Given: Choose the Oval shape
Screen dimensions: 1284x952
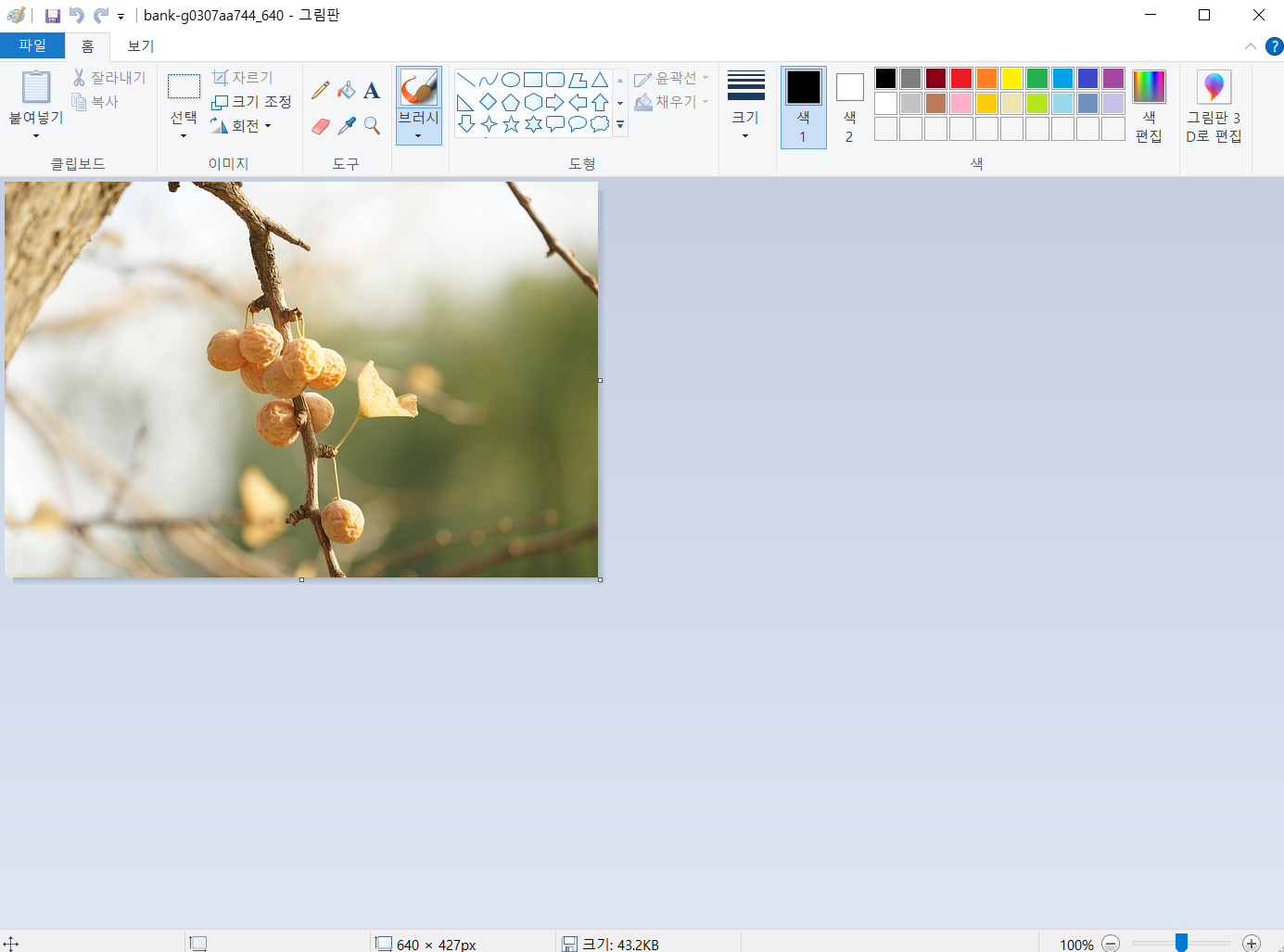Looking at the screenshot, I should (511, 80).
